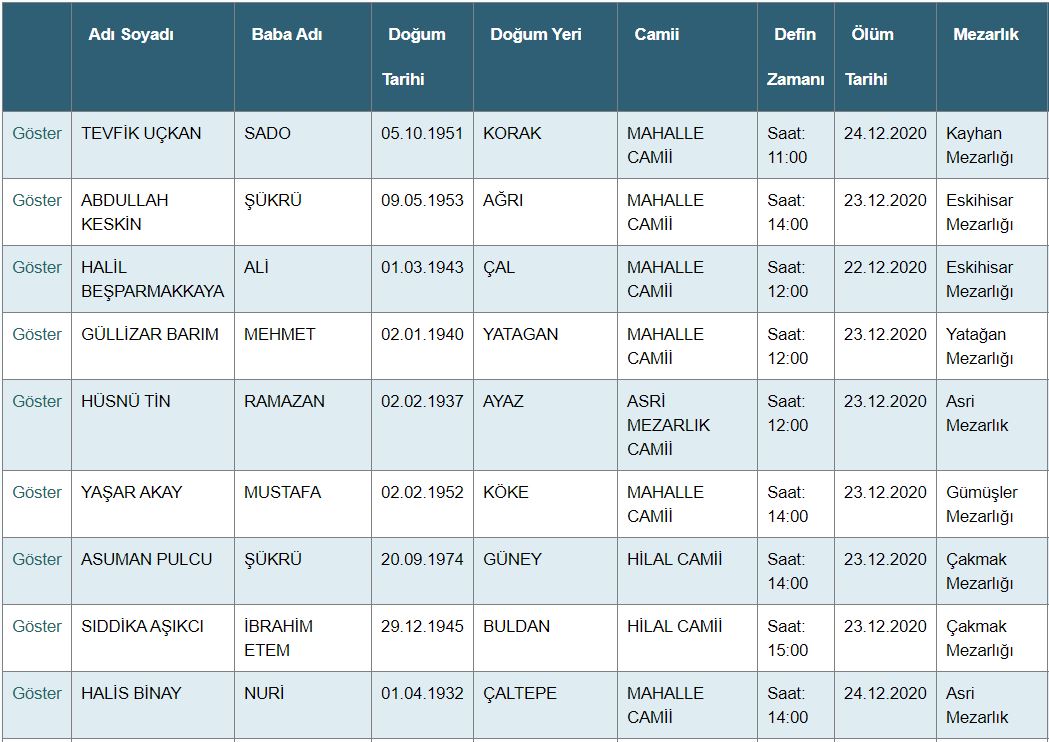
Task: Click the Defin Zamanı column header
Action: click(x=795, y=56)
